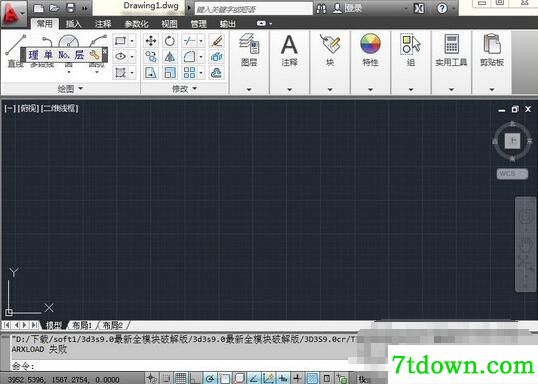538x384 pixels.
Task: Select the Fillet tool
Action: 189,57
